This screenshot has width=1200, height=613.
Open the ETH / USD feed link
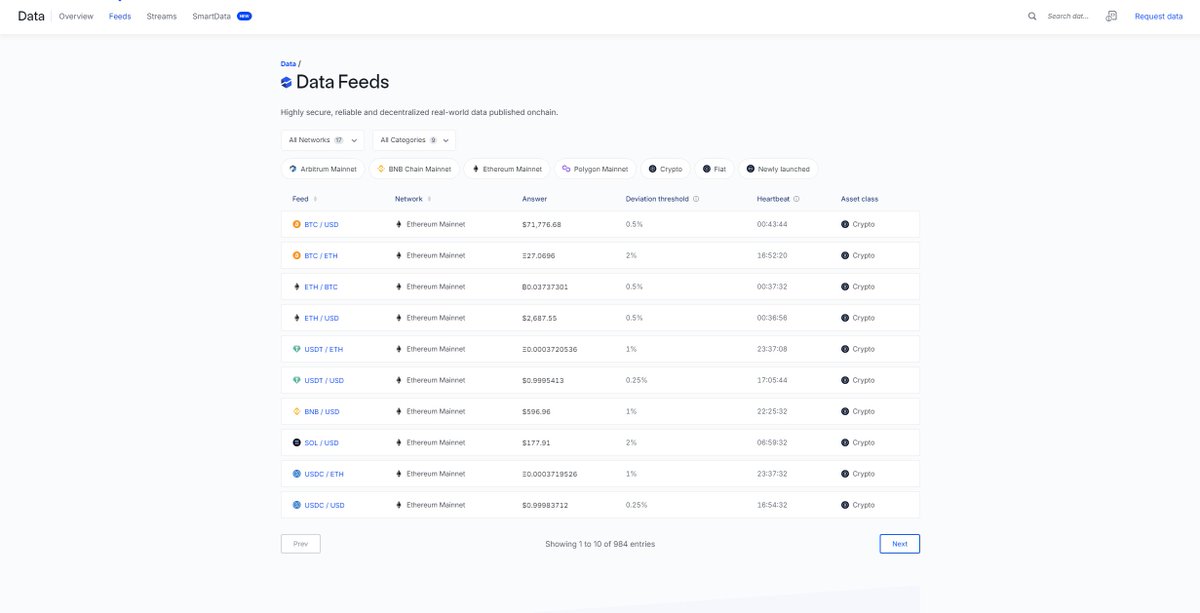[321, 318]
